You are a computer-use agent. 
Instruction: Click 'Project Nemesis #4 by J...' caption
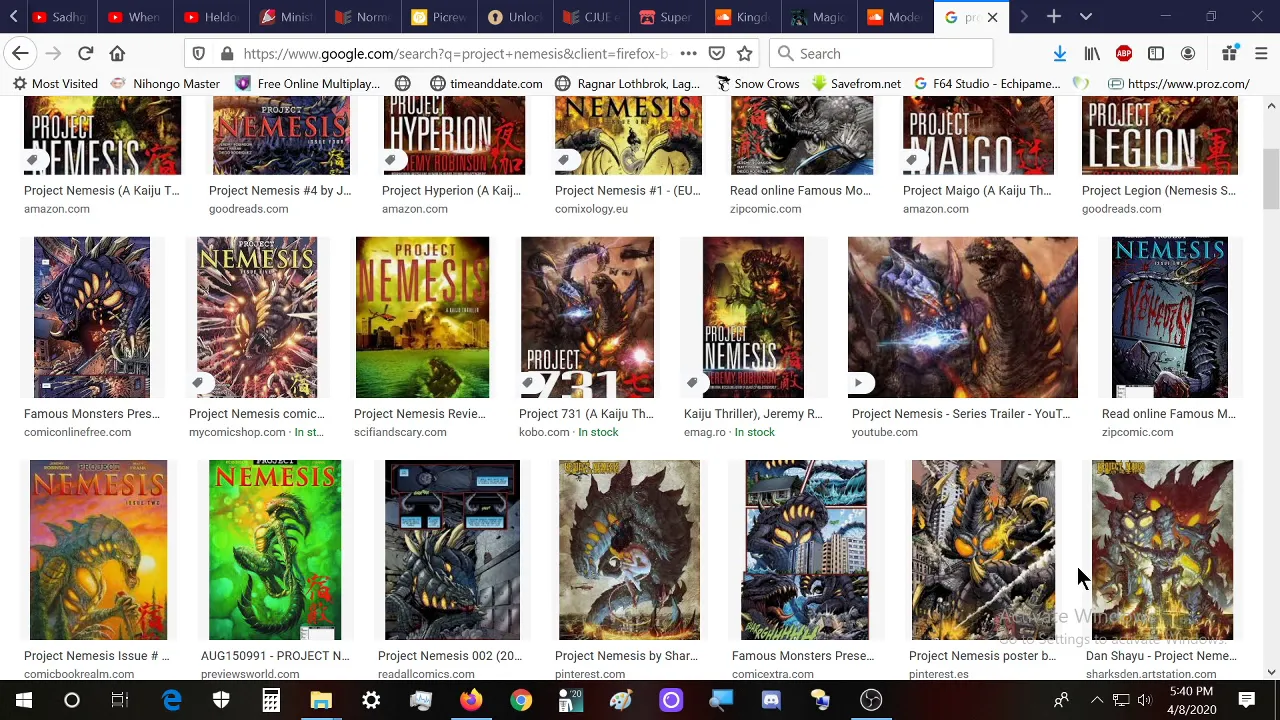tap(280, 190)
